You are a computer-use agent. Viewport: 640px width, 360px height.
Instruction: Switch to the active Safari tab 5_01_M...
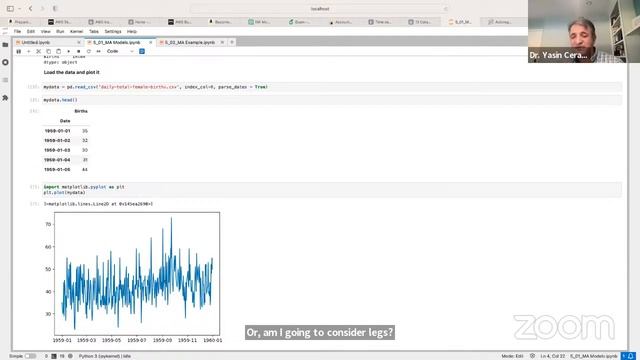[x=461, y=22]
